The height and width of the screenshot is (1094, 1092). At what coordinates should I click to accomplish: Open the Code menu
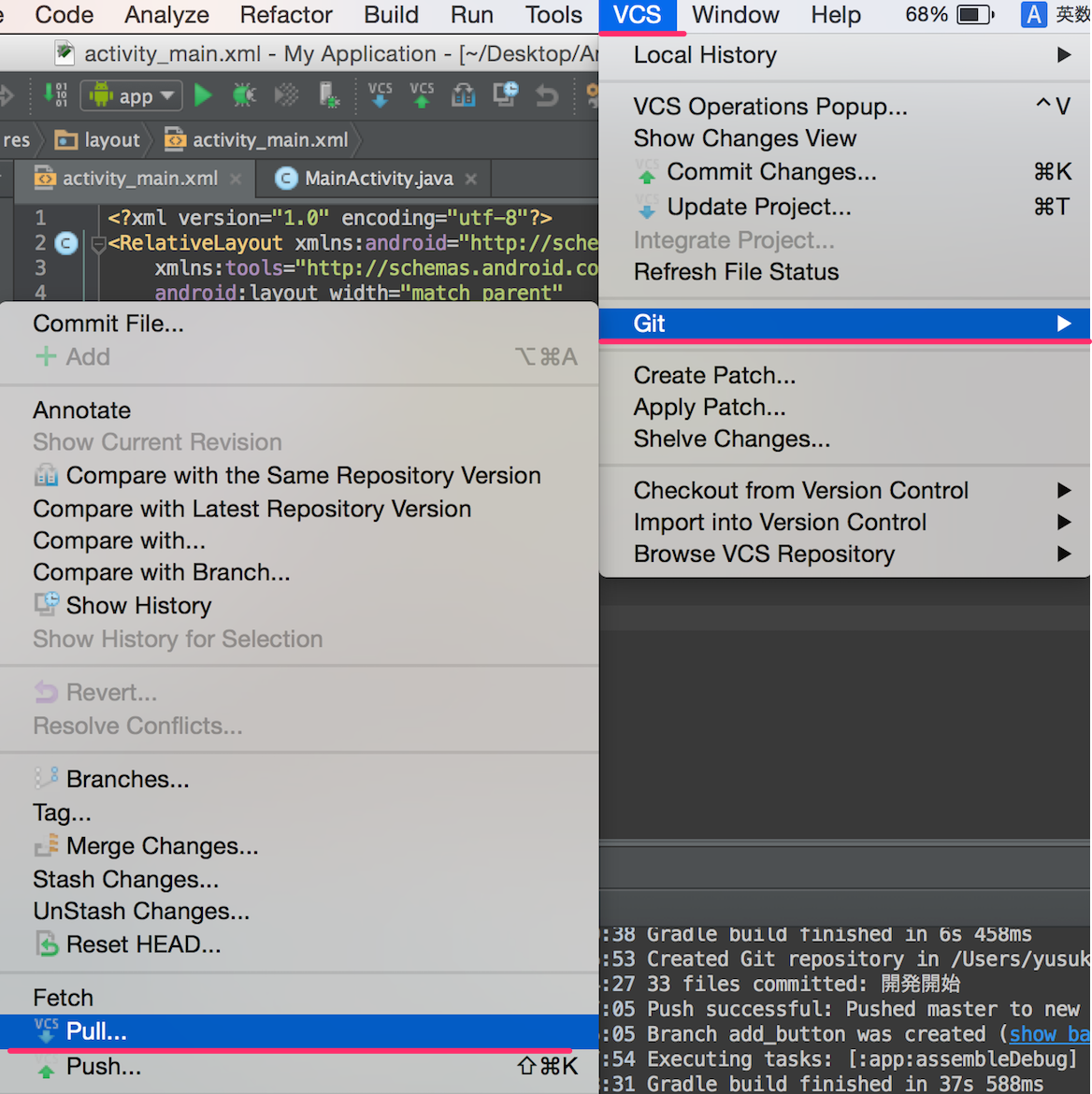[x=64, y=15]
